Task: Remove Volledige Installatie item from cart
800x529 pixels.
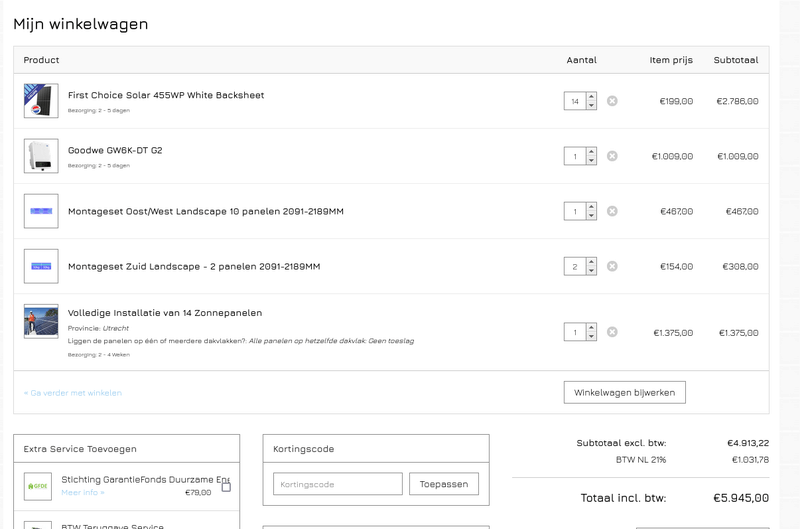Action: [x=612, y=332]
